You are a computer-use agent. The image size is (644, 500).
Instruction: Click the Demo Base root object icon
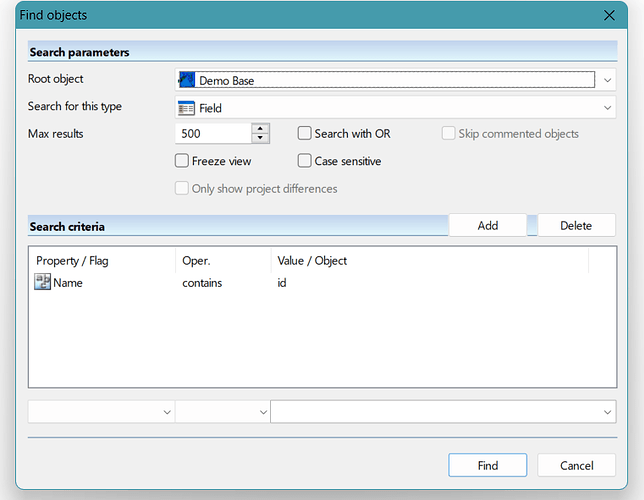point(187,80)
